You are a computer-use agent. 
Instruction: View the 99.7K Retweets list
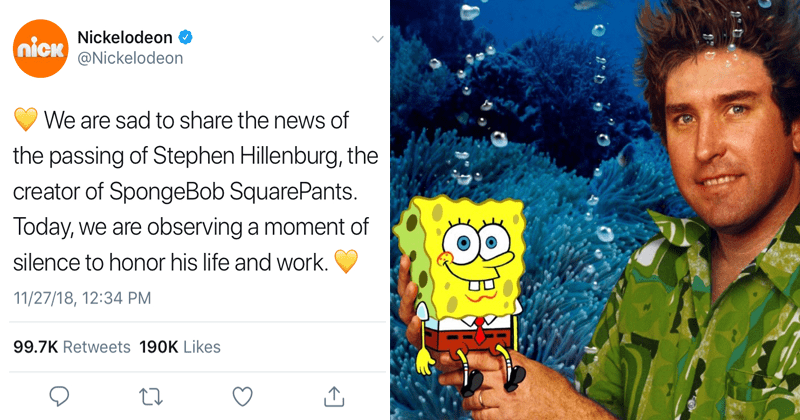(x=72, y=347)
